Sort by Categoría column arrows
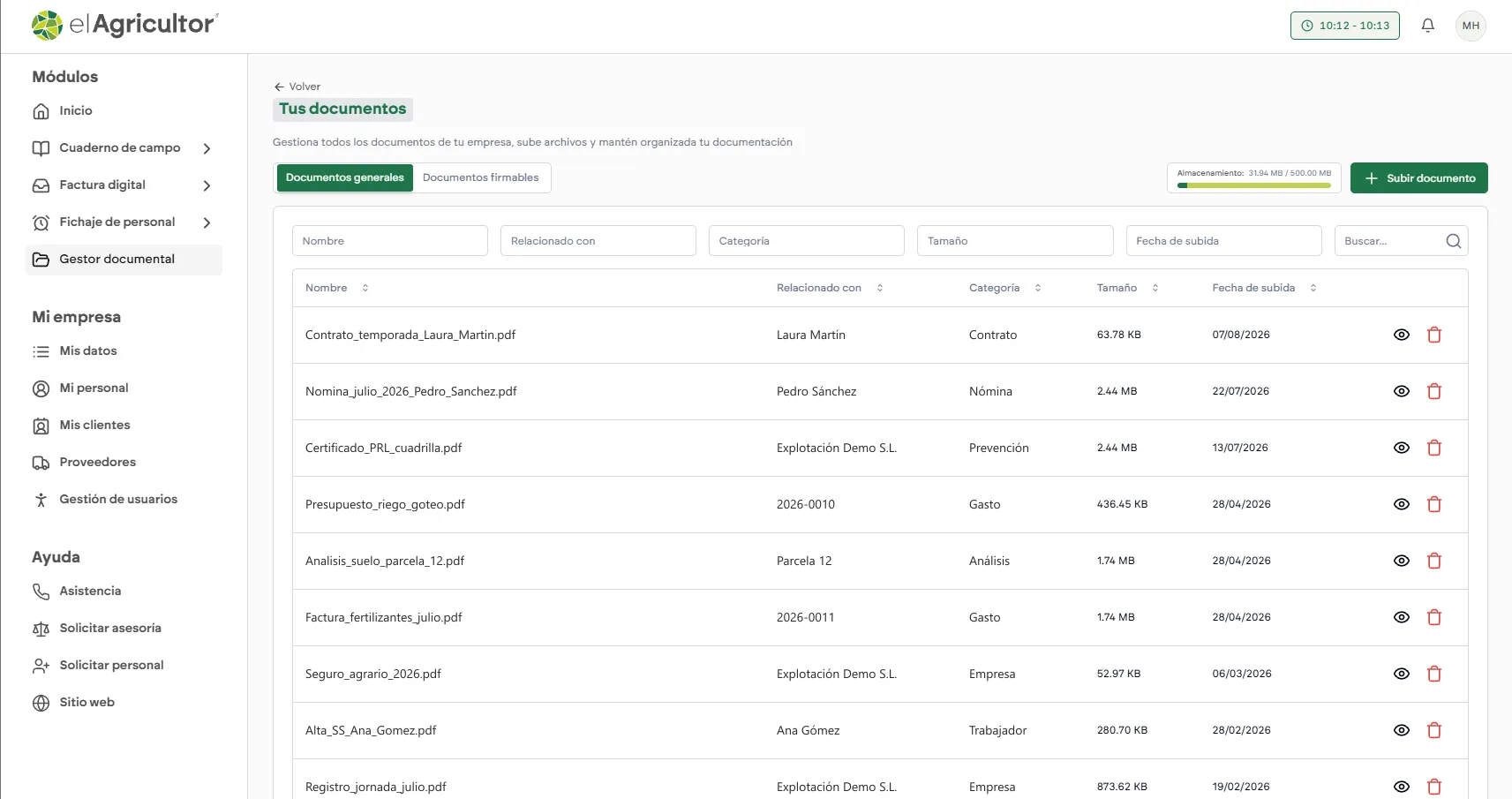 tap(1038, 288)
